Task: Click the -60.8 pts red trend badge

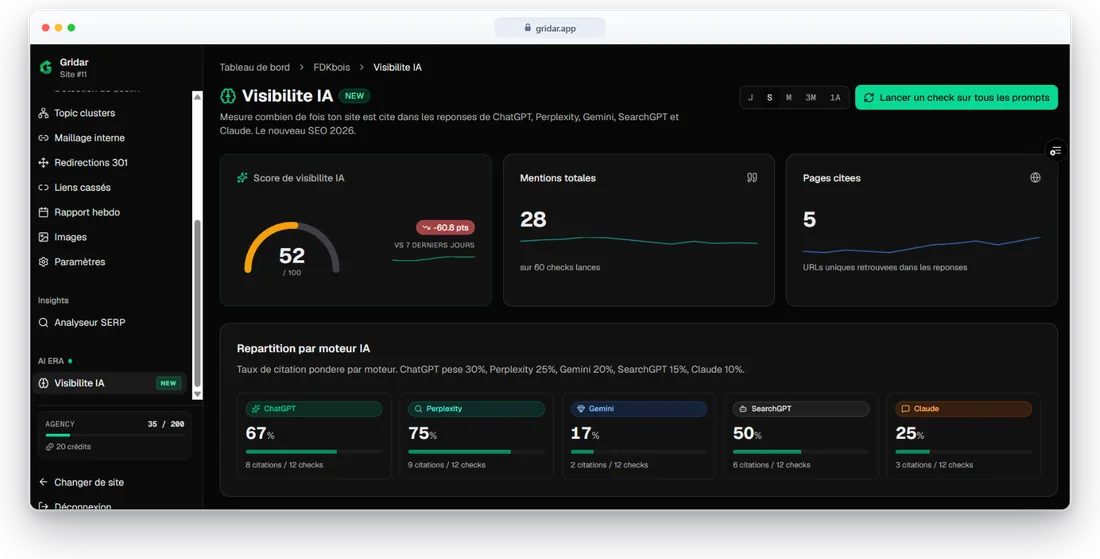Action: coord(445,227)
